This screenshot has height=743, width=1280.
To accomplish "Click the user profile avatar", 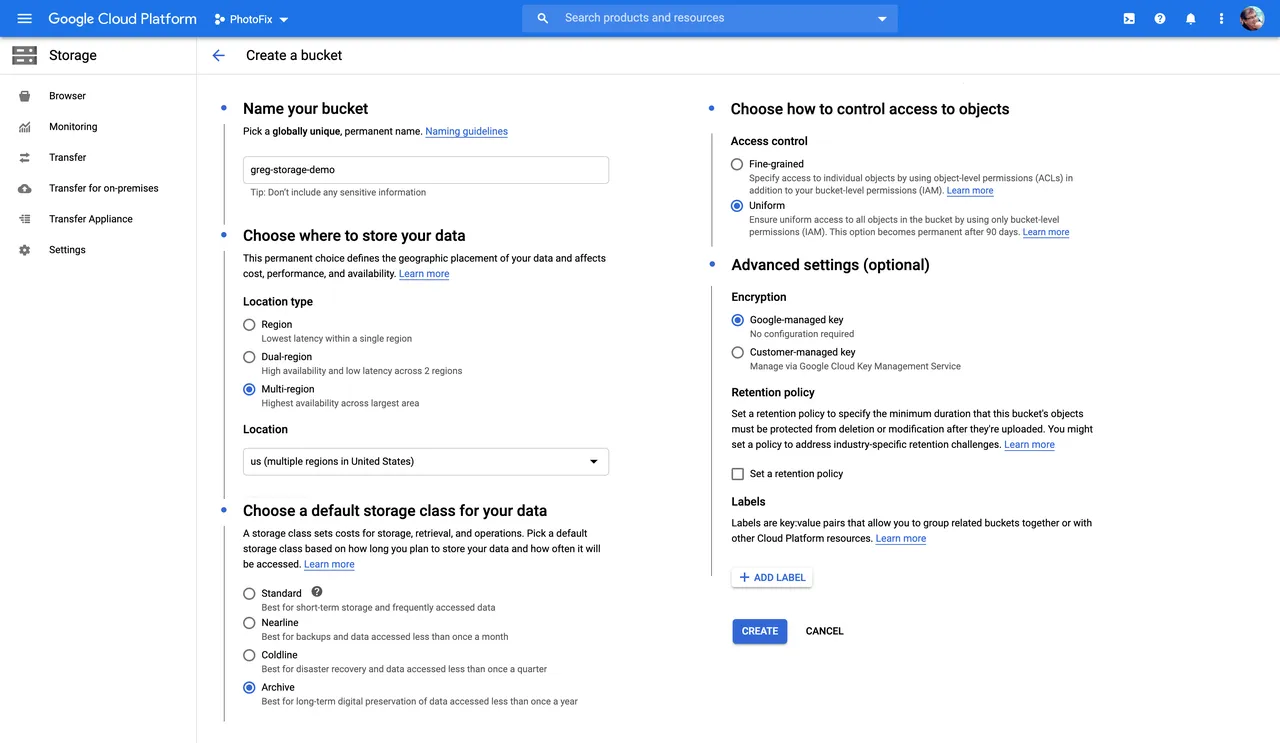I will coord(1252,18).
